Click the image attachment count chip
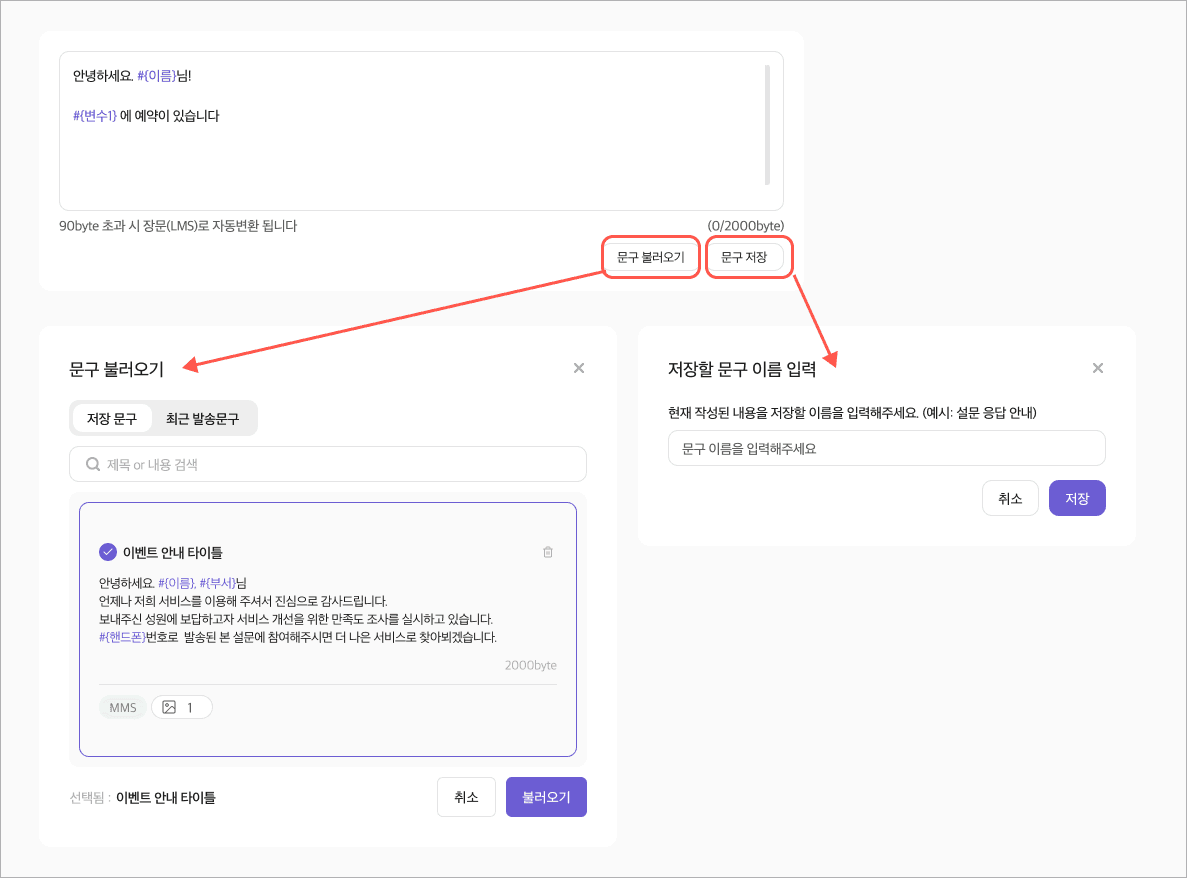This screenshot has height=878, width=1187. tap(182, 707)
